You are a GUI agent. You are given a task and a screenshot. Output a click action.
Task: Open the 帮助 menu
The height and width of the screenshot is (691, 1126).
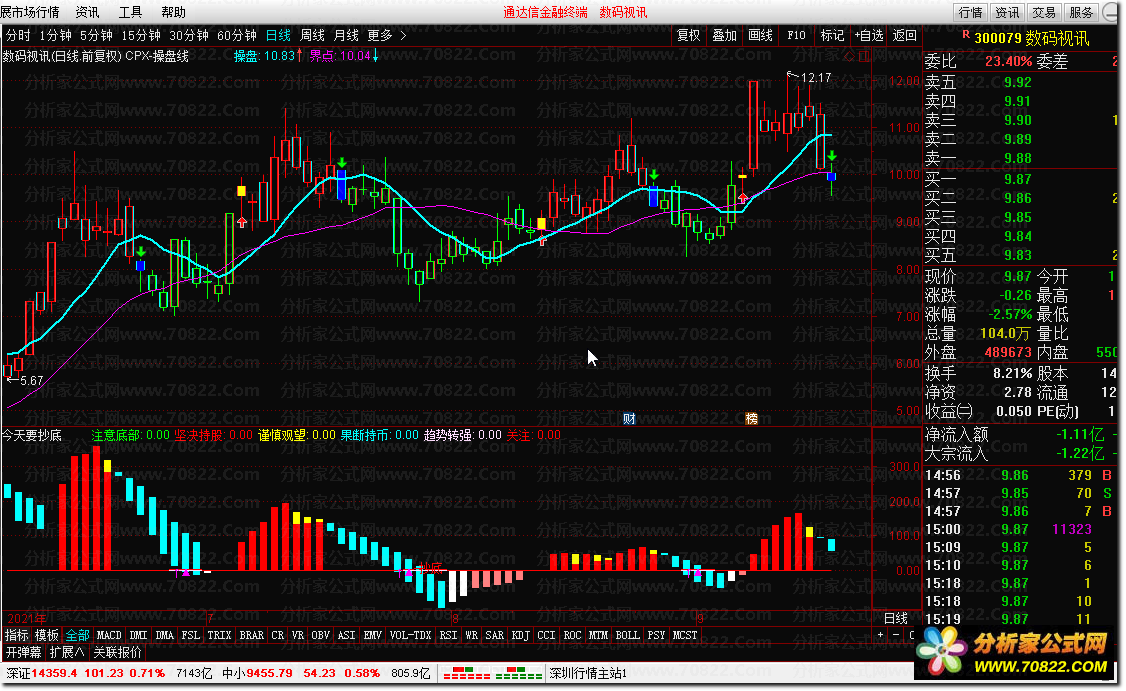point(173,12)
